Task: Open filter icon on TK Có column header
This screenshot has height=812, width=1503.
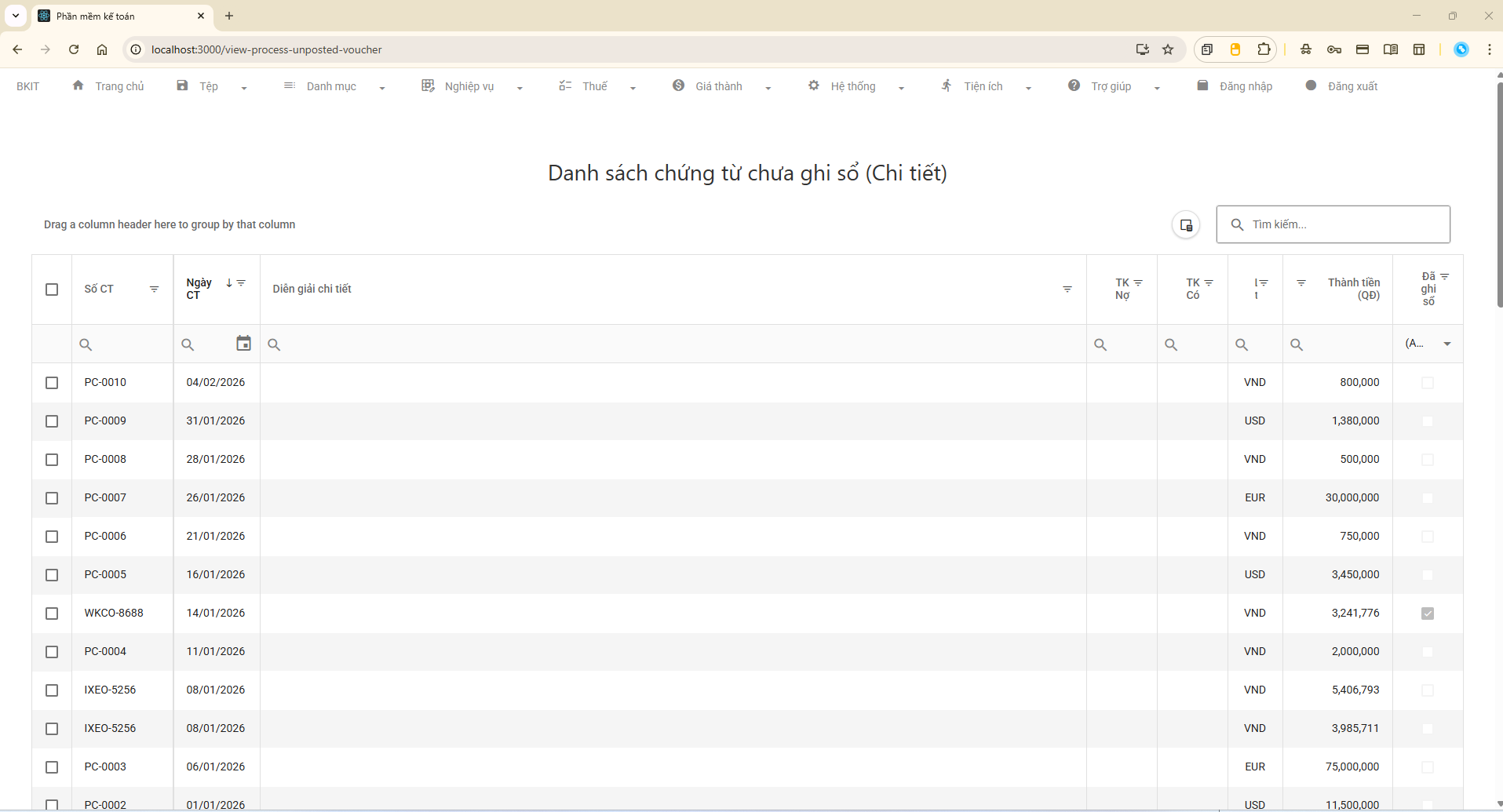Action: [1209, 283]
